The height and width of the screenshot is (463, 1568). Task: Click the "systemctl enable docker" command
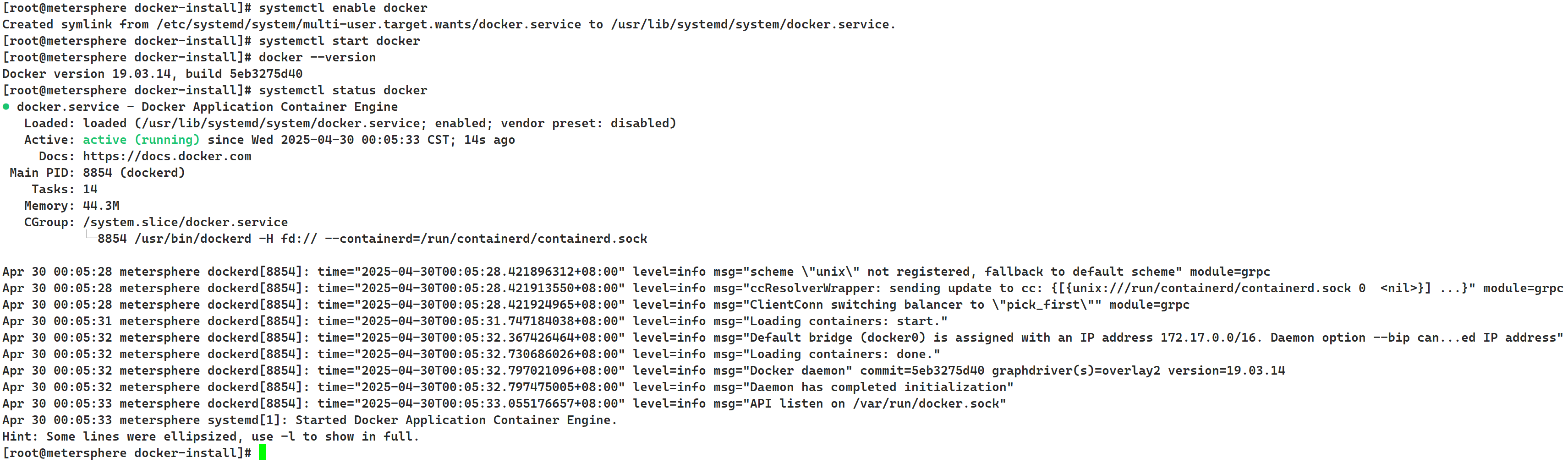(x=343, y=8)
